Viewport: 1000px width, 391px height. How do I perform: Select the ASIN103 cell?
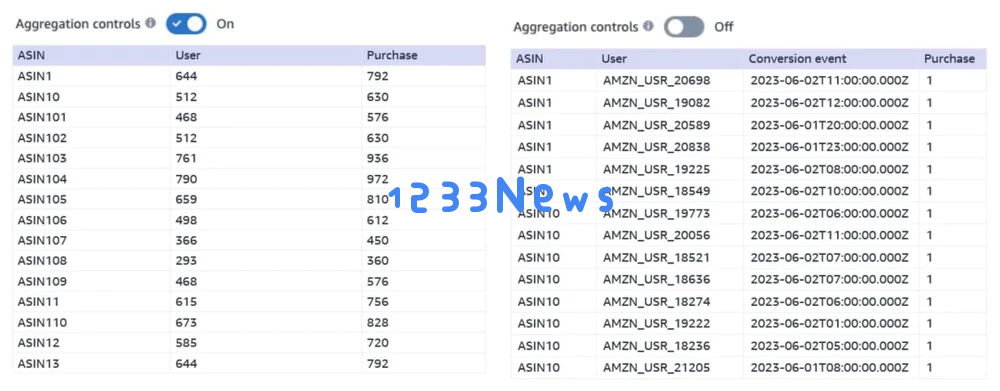coord(42,158)
